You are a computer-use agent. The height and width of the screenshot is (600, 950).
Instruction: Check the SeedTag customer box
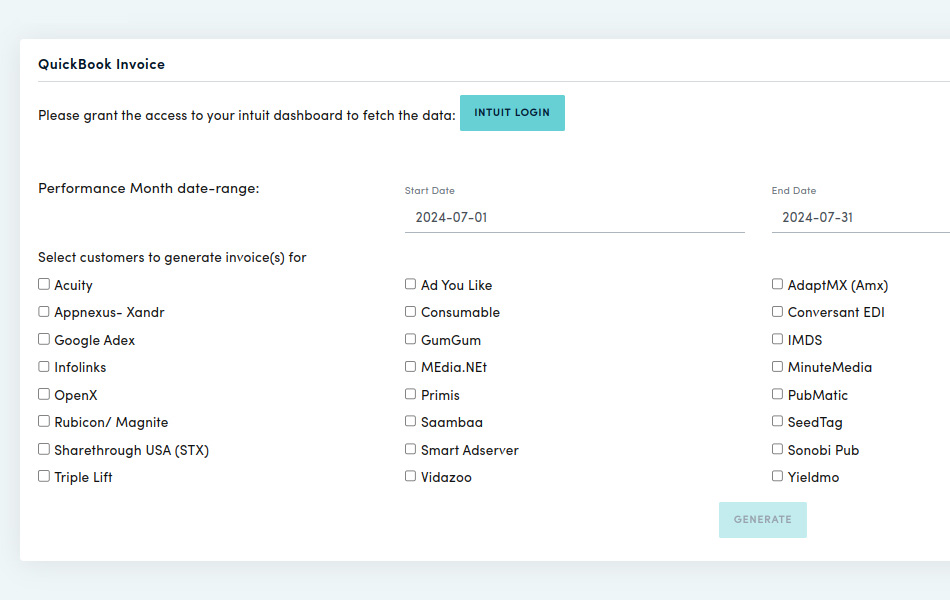tap(777, 421)
